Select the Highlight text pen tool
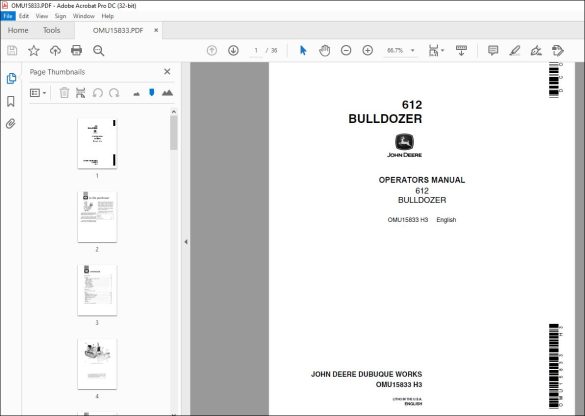The width and height of the screenshot is (585, 416). [x=514, y=50]
